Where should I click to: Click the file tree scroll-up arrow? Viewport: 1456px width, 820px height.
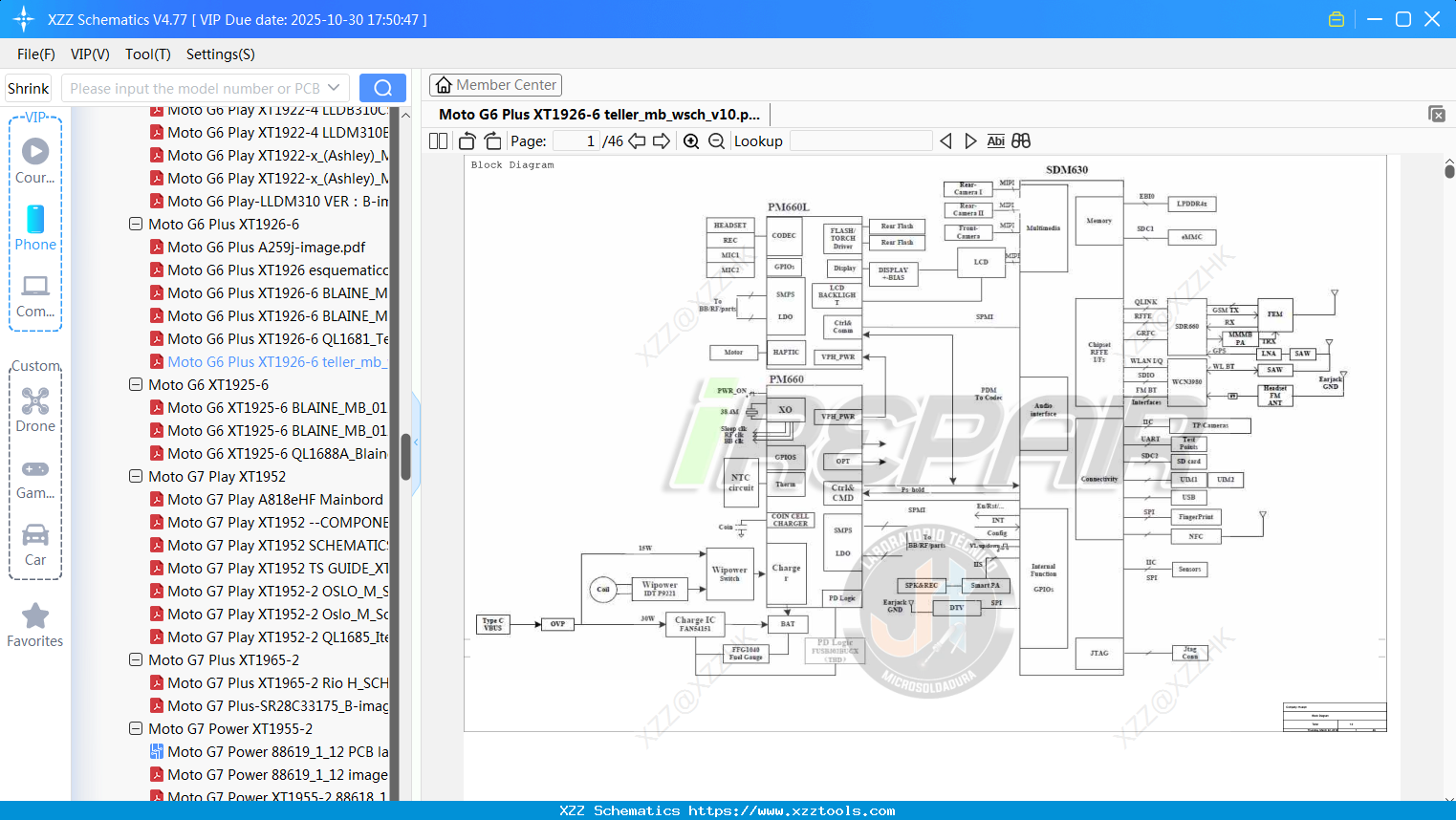pyautogui.click(x=405, y=115)
